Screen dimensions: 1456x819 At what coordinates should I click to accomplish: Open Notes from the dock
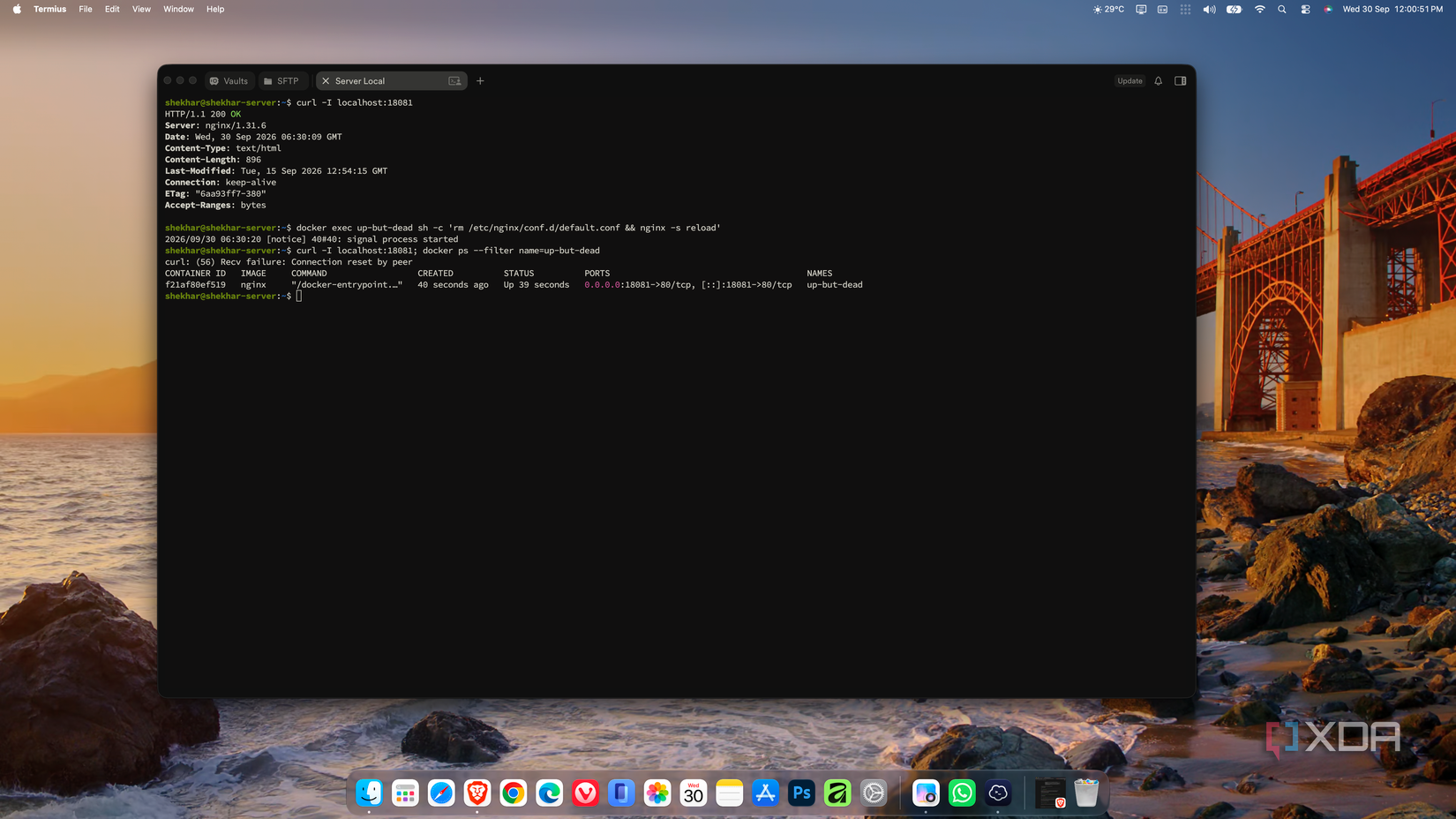coord(730,793)
